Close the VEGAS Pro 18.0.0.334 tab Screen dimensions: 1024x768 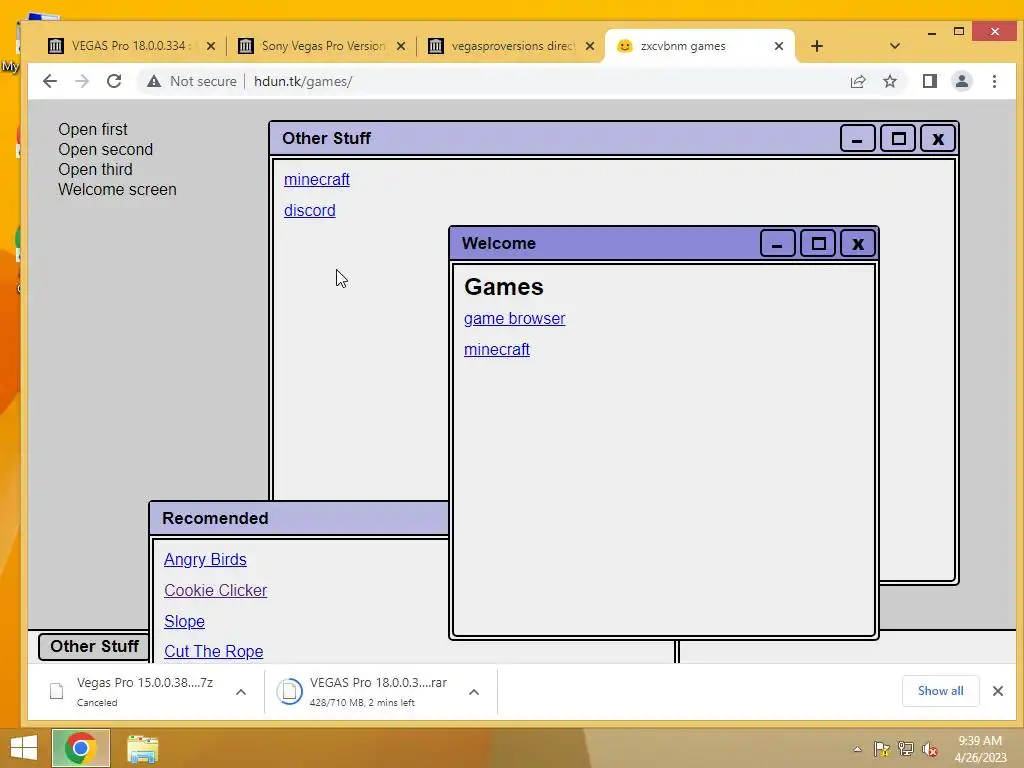pyautogui.click(x=210, y=46)
